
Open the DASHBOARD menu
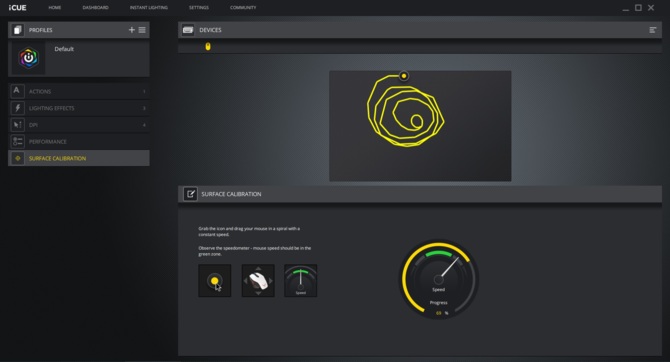pos(95,8)
